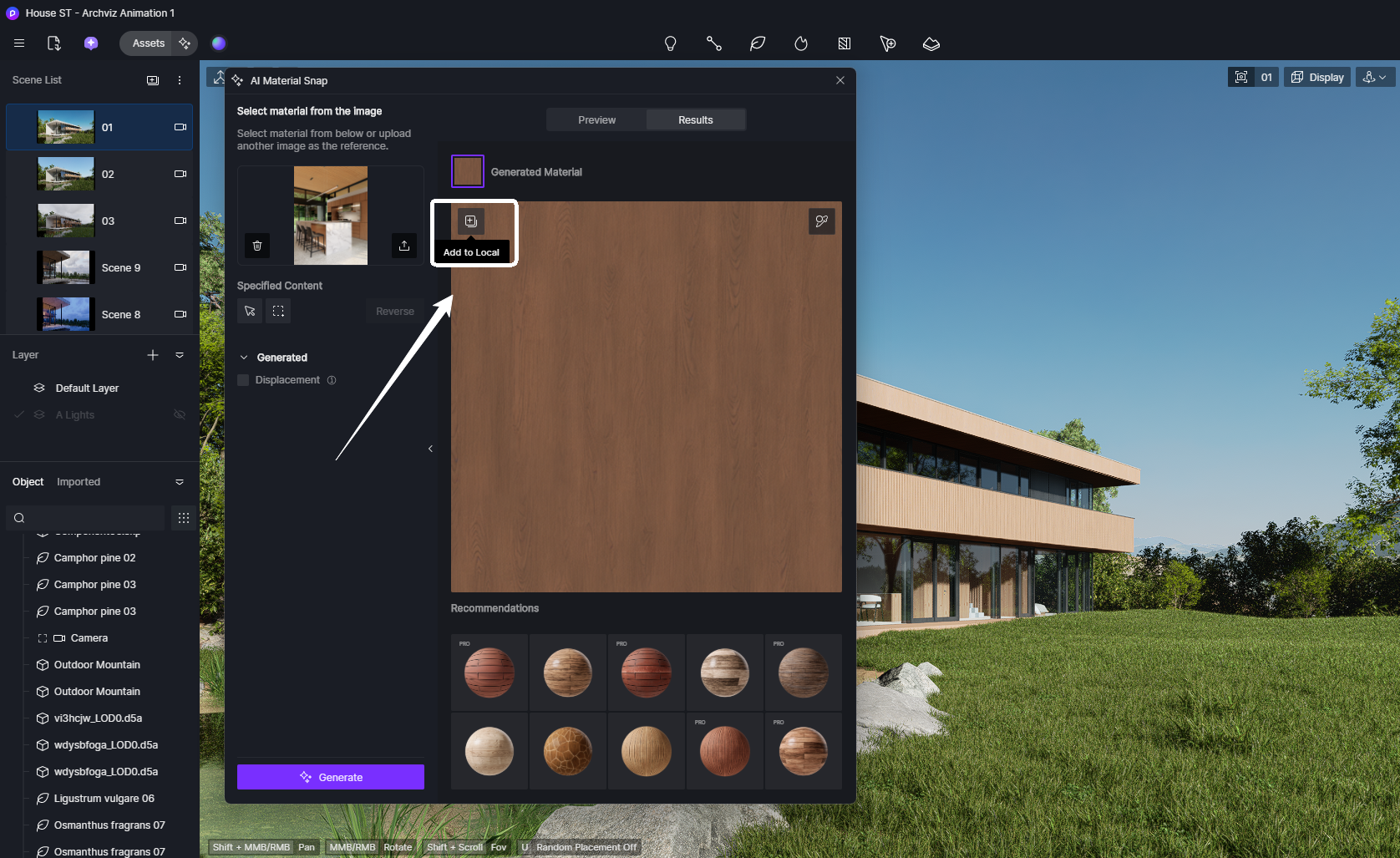Select the path tool icon

[x=714, y=43]
